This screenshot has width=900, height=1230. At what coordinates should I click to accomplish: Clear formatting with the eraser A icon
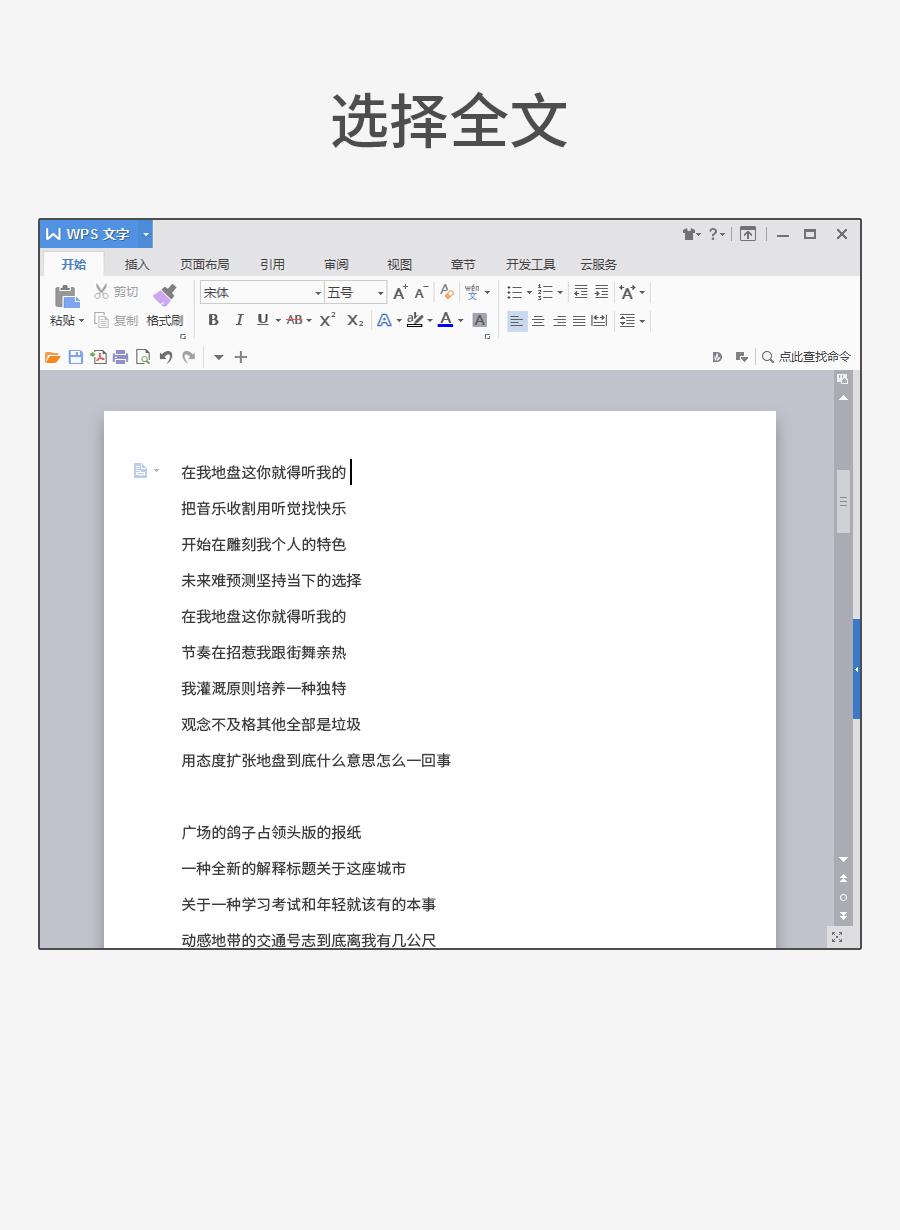click(x=447, y=292)
